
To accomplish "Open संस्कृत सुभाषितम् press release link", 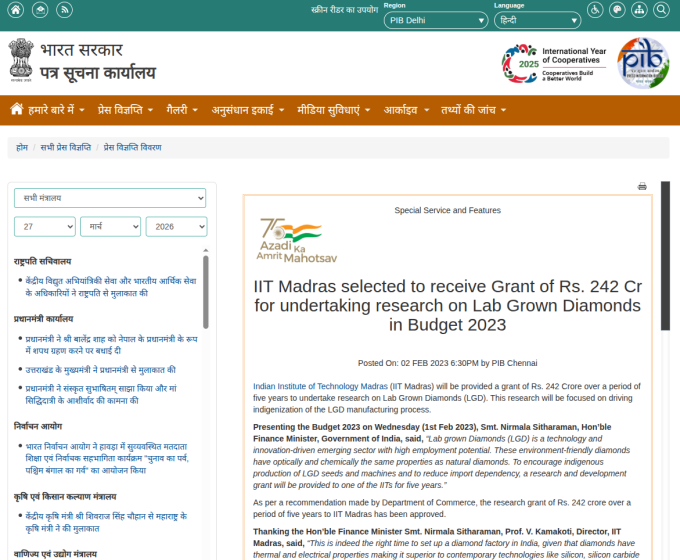I will pos(101,394).
